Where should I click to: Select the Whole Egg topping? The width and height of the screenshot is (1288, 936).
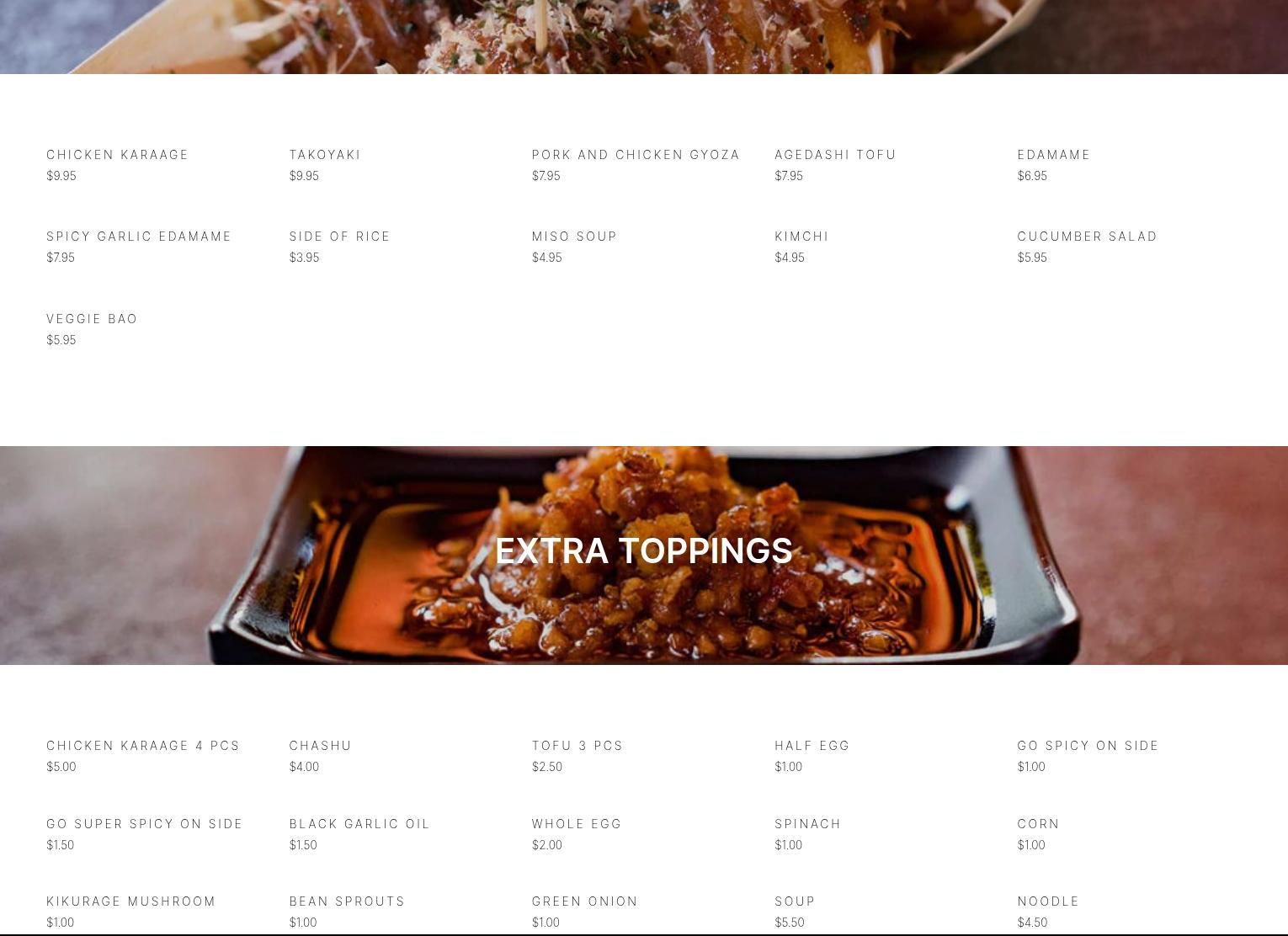(x=577, y=824)
